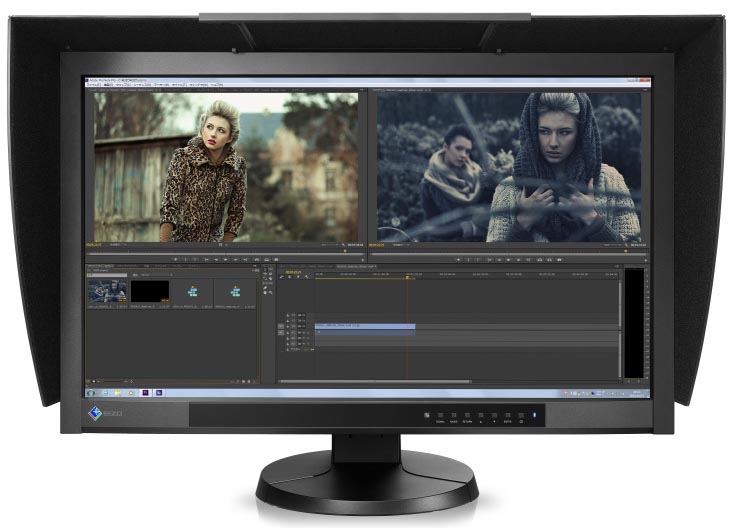Mark In point in Source monitor

(185, 260)
